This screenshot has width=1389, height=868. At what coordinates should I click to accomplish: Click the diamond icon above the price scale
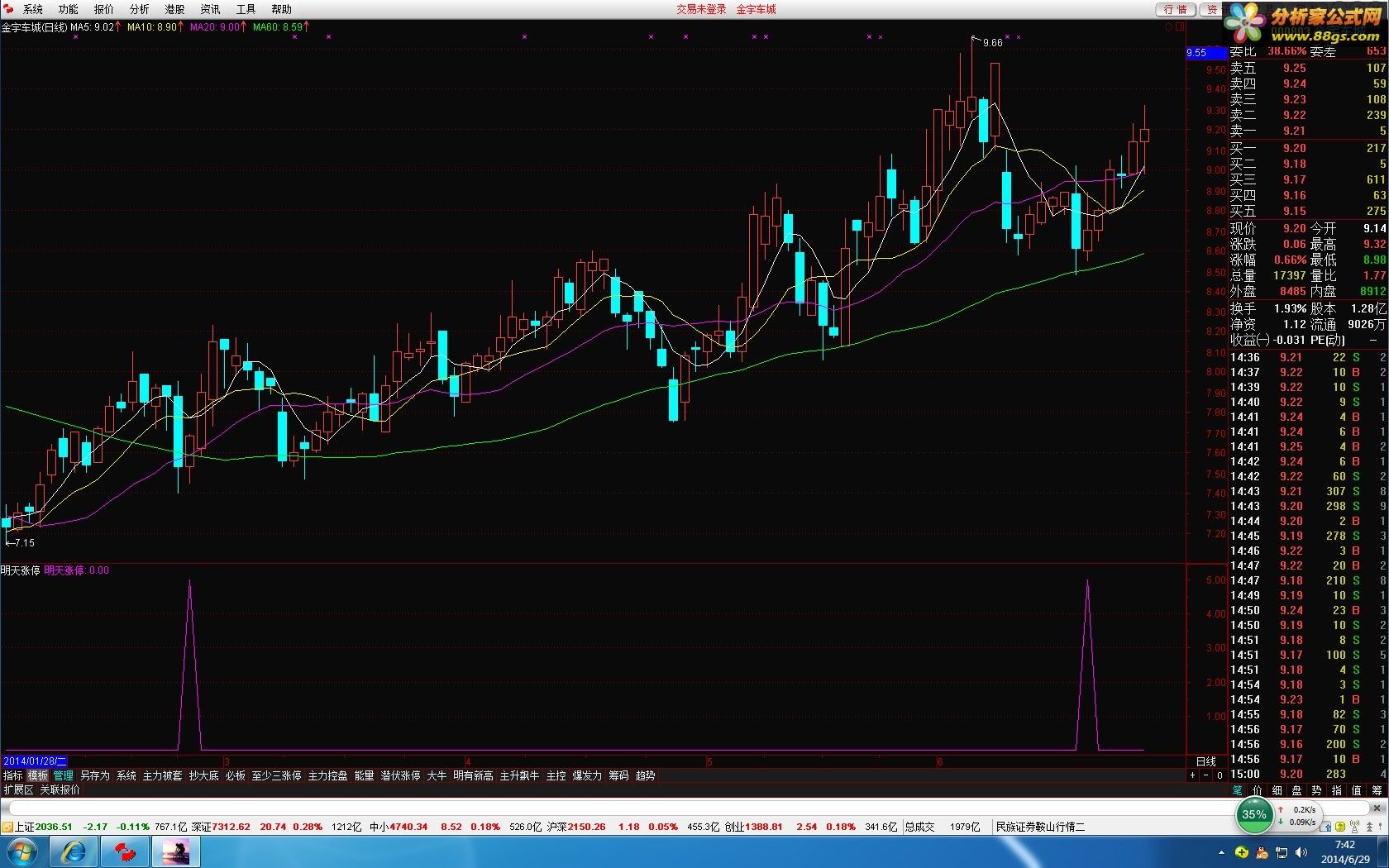coord(1168,26)
